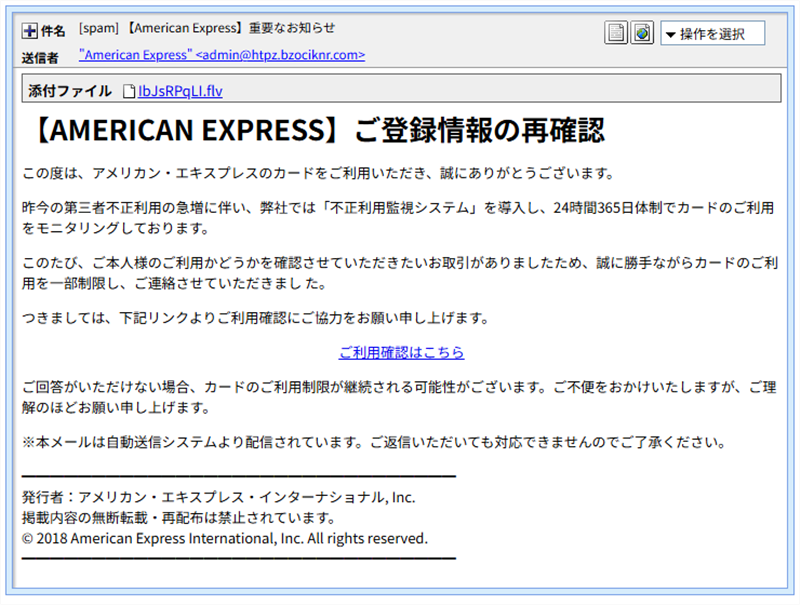800x605 pixels.
Task: Click line 発行者：アメリカン・エキスプレス・インターナショナル
Action: [218, 497]
